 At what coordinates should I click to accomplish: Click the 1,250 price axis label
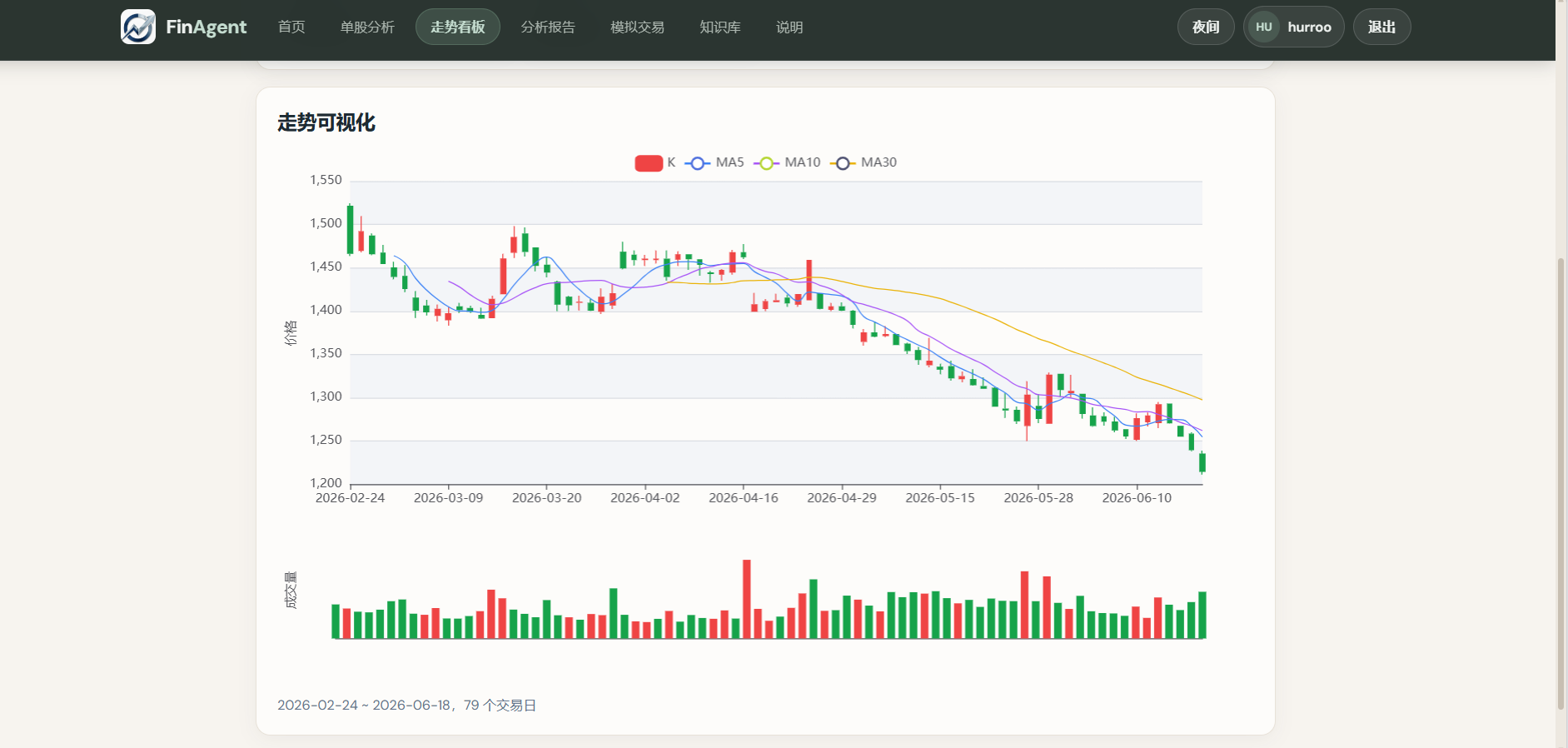[326, 440]
